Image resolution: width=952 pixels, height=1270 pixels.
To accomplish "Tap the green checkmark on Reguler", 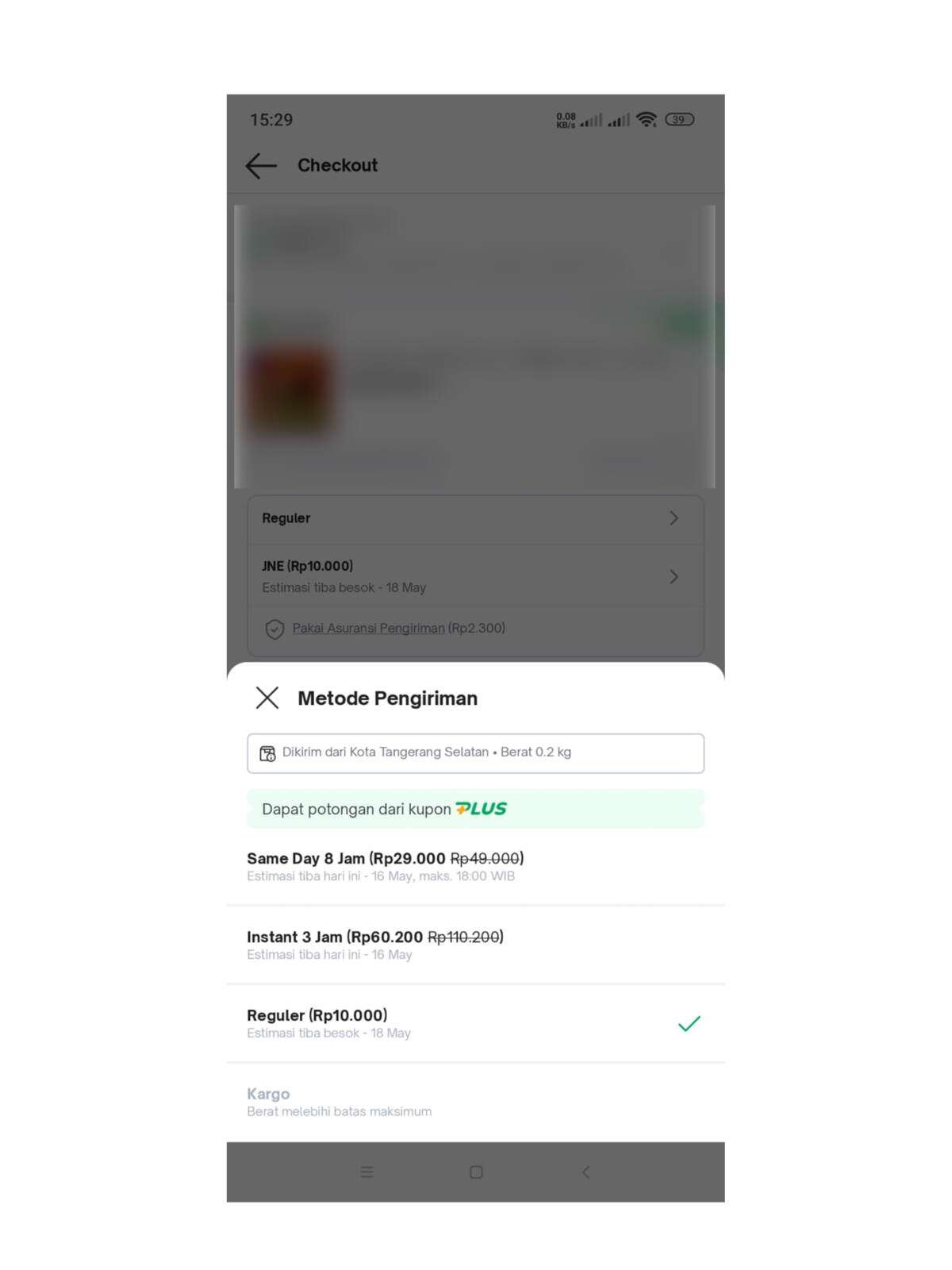I will tap(689, 1023).
